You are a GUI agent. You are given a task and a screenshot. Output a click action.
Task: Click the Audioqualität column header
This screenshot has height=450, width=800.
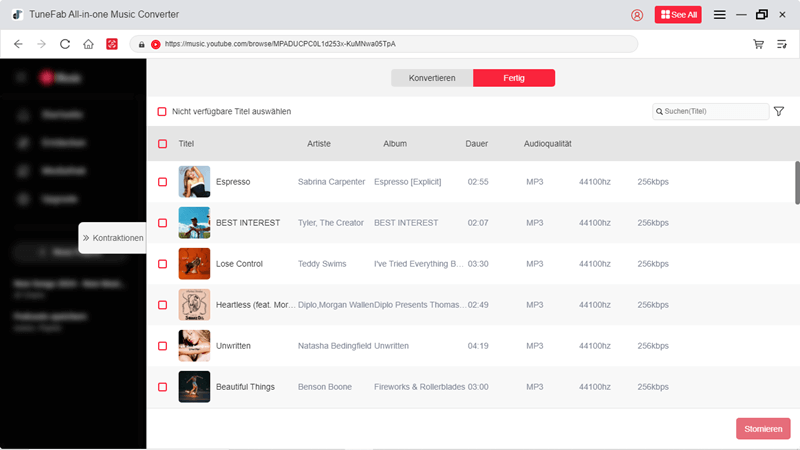547,144
